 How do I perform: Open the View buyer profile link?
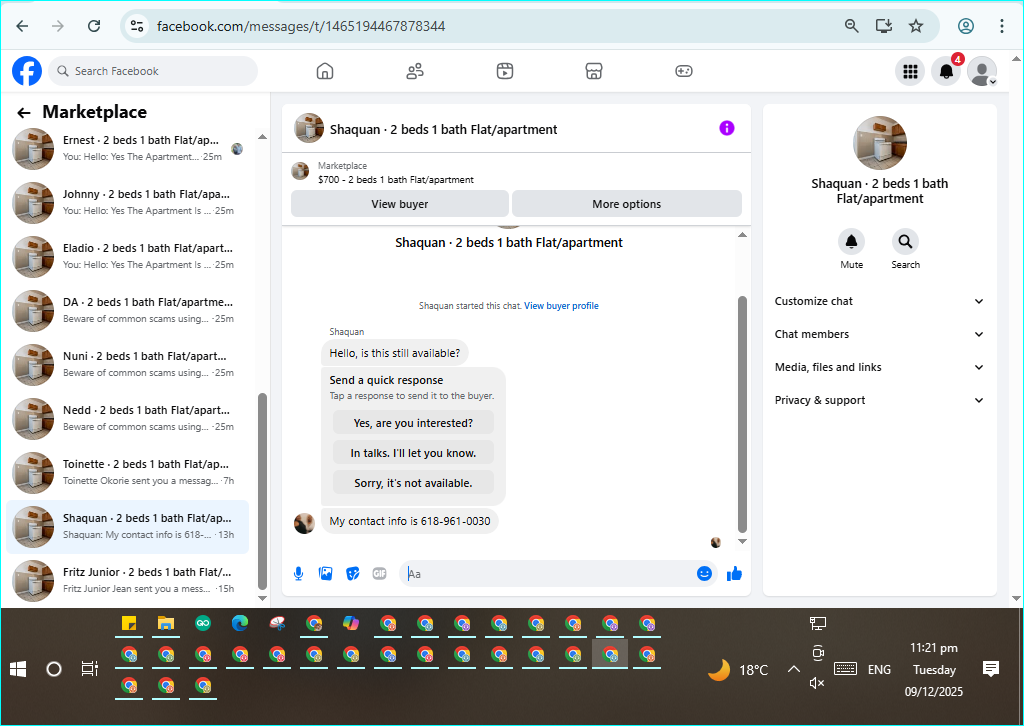click(x=561, y=306)
